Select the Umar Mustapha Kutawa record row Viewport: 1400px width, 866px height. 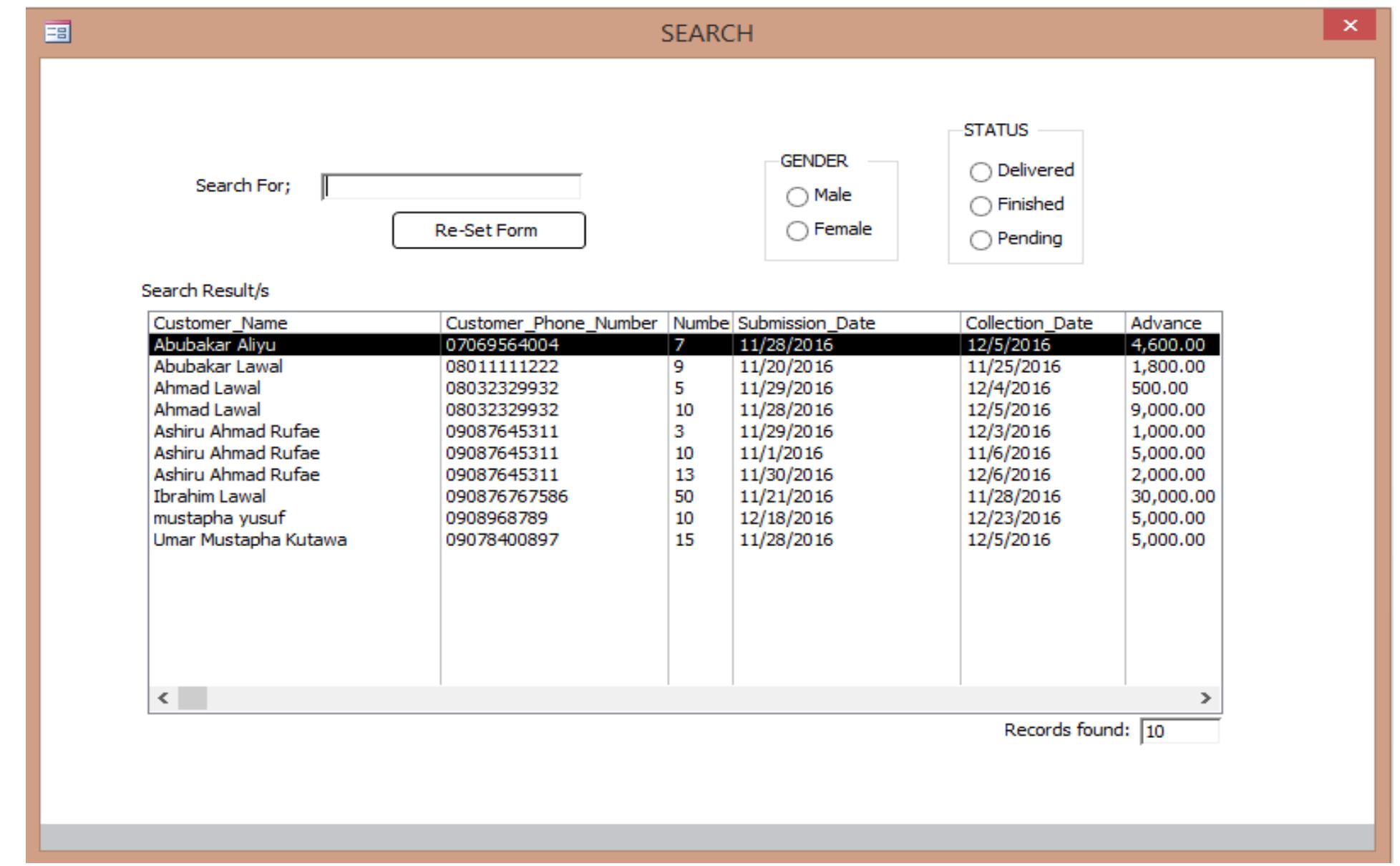(x=286, y=537)
